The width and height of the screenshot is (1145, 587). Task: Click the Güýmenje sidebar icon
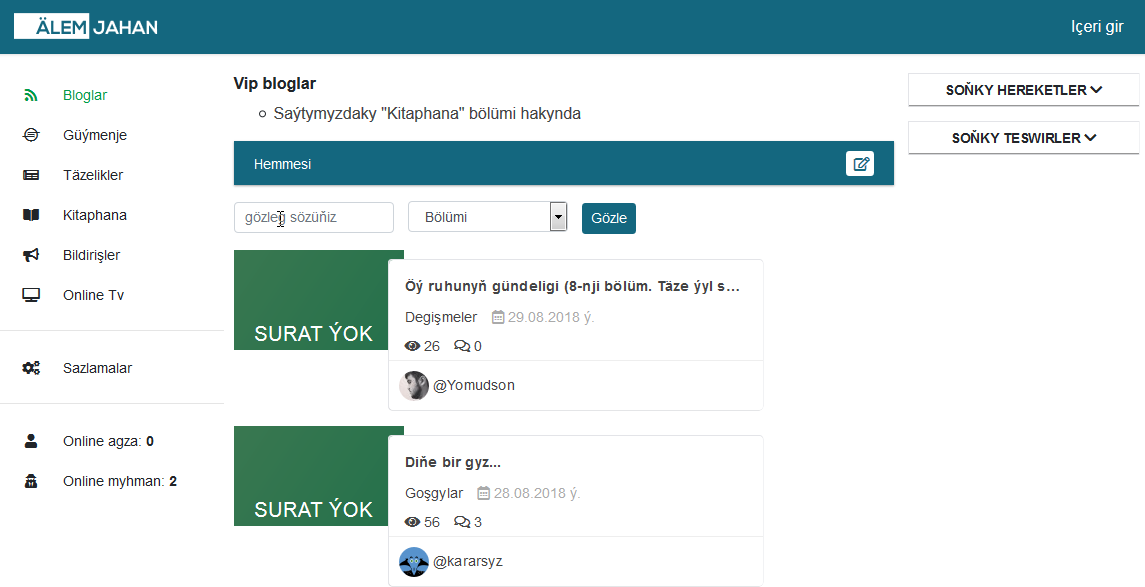tap(31, 135)
